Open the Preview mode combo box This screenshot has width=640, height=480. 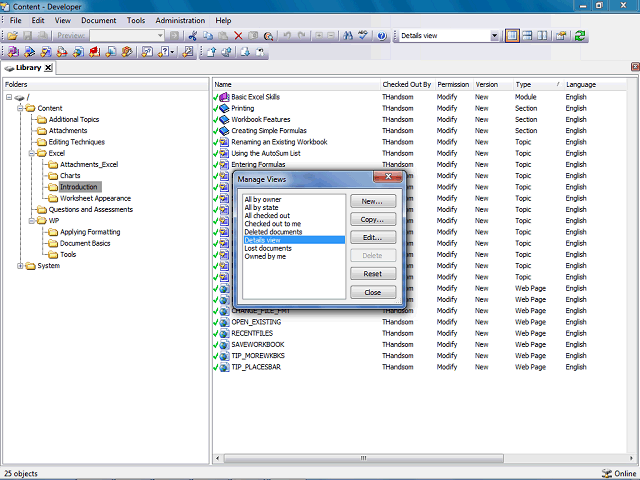(x=127, y=36)
